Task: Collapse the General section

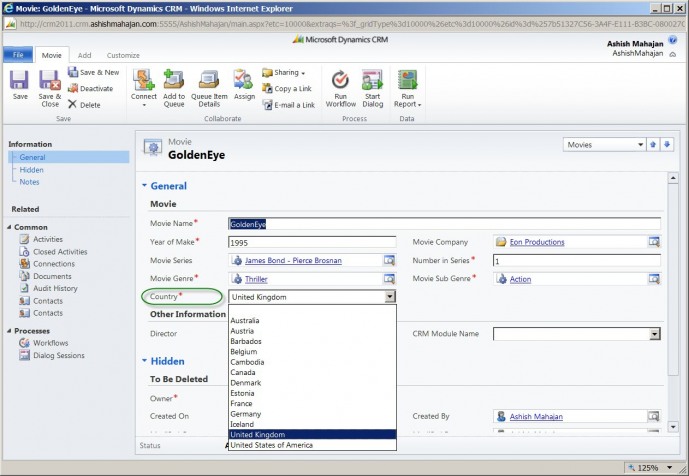Action: (144, 186)
